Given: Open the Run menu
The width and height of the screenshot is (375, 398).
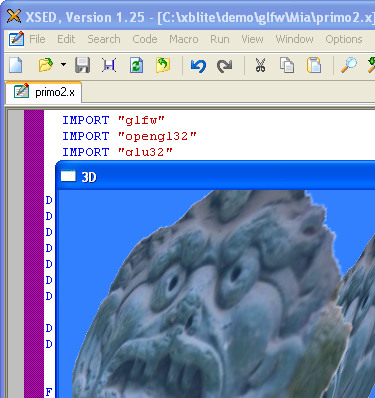Looking at the screenshot, I should [220, 39].
